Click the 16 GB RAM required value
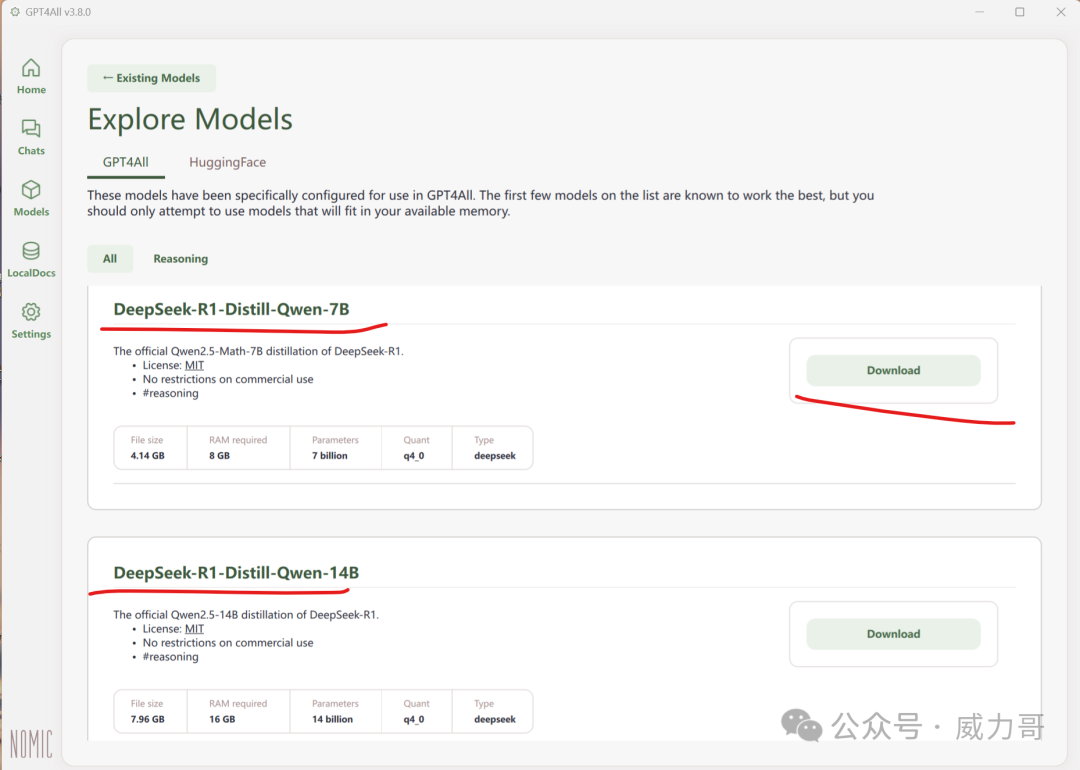Viewport: 1080px width, 770px height. 222,720
